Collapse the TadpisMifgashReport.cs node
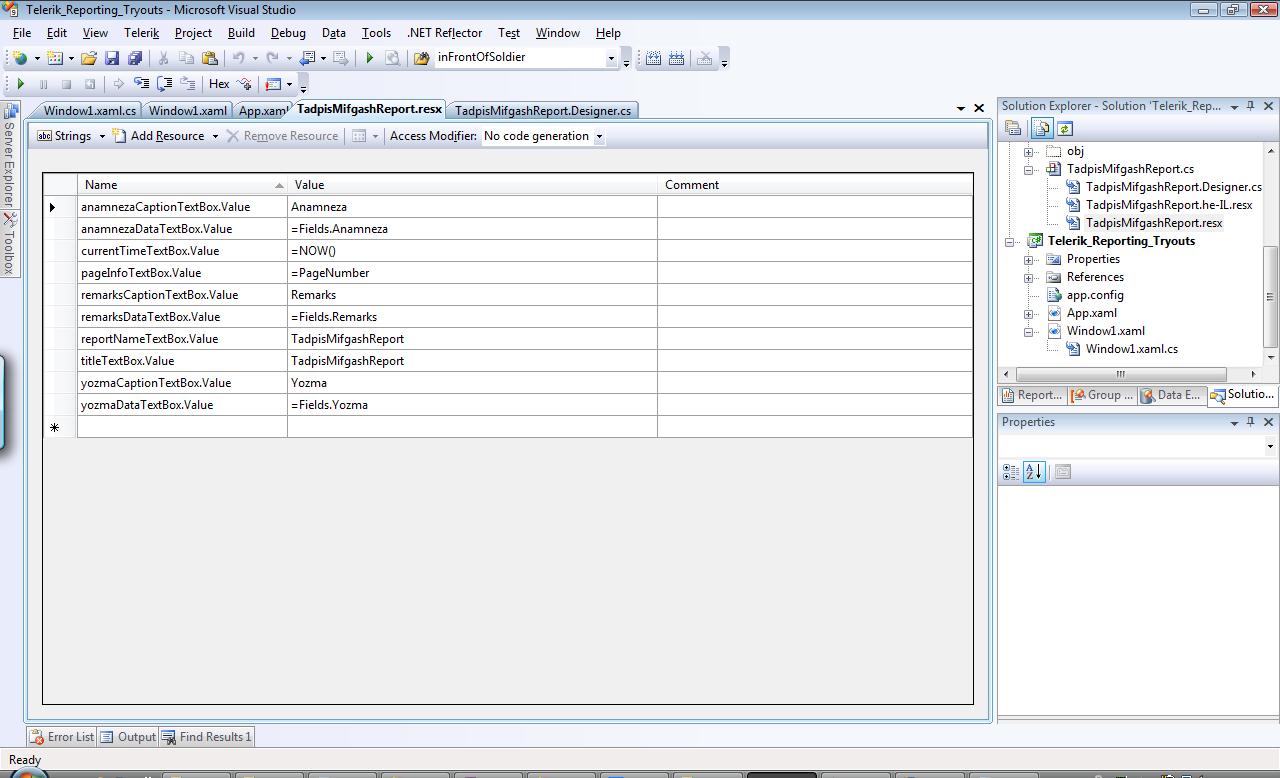The height and width of the screenshot is (778, 1280). [x=1028, y=170]
